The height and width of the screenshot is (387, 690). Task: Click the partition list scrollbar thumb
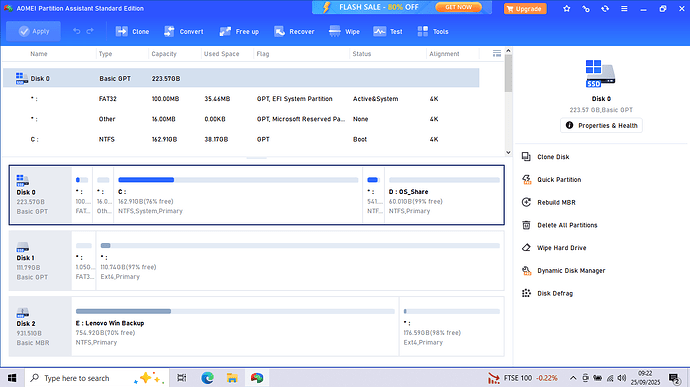coord(508,74)
